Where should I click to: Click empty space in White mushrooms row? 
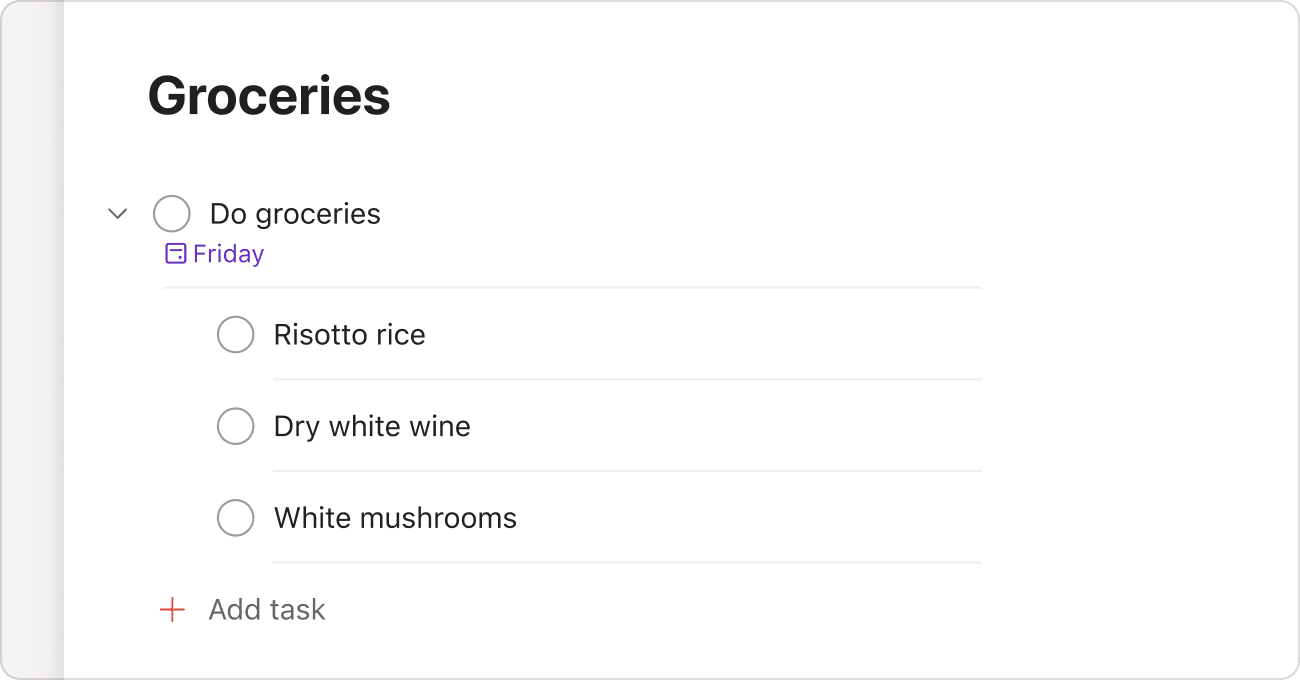click(x=750, y=518)
